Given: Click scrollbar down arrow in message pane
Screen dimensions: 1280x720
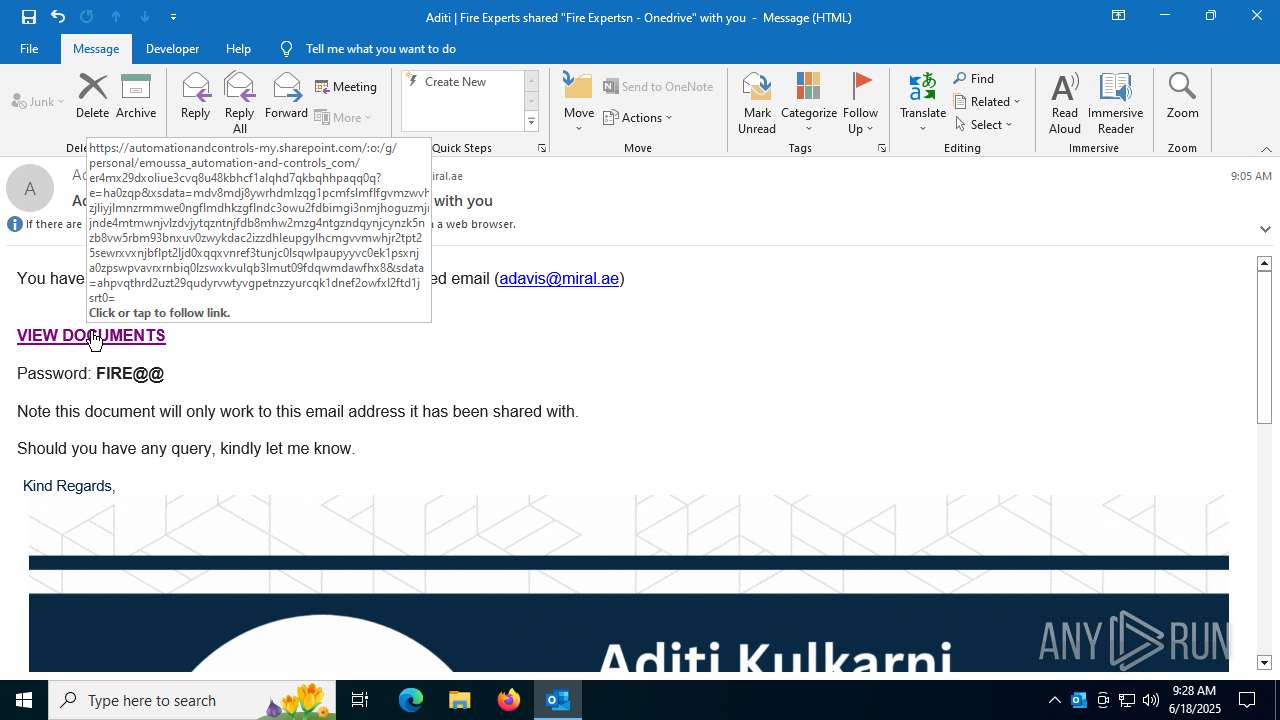Looking at the screenshot, I should click(1264, 663).
